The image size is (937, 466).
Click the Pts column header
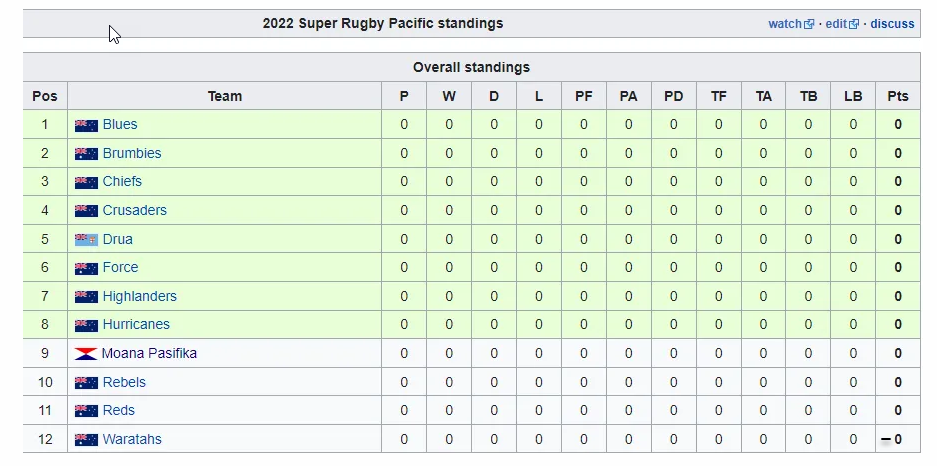898,96
